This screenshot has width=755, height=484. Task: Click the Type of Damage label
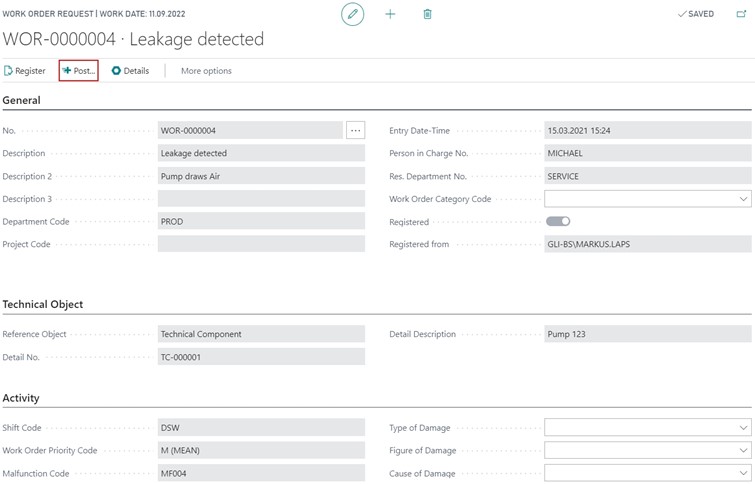pos(420,428)
